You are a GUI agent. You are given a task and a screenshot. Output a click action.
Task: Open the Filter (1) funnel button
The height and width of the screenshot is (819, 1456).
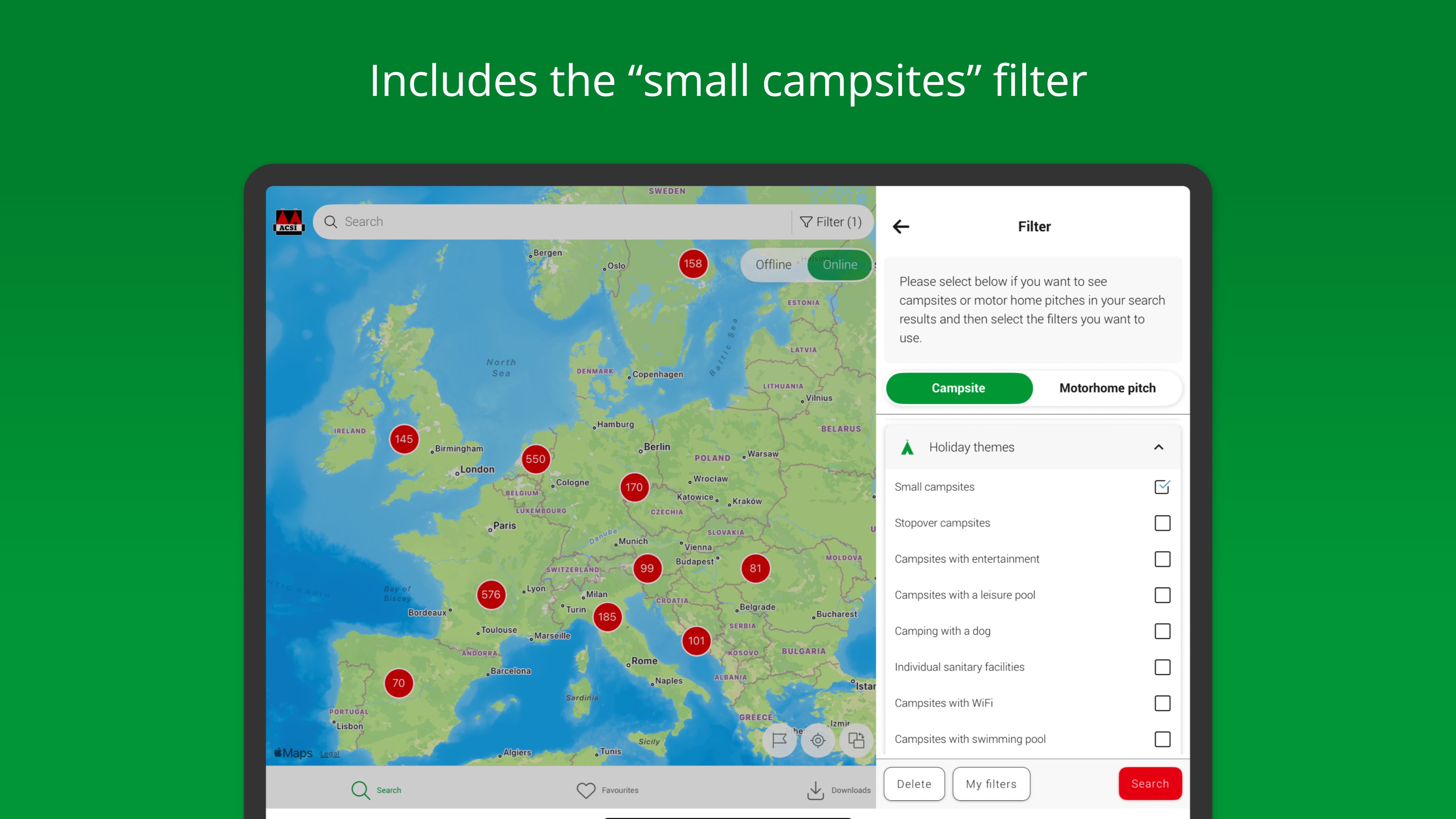[x=831, y=221]
